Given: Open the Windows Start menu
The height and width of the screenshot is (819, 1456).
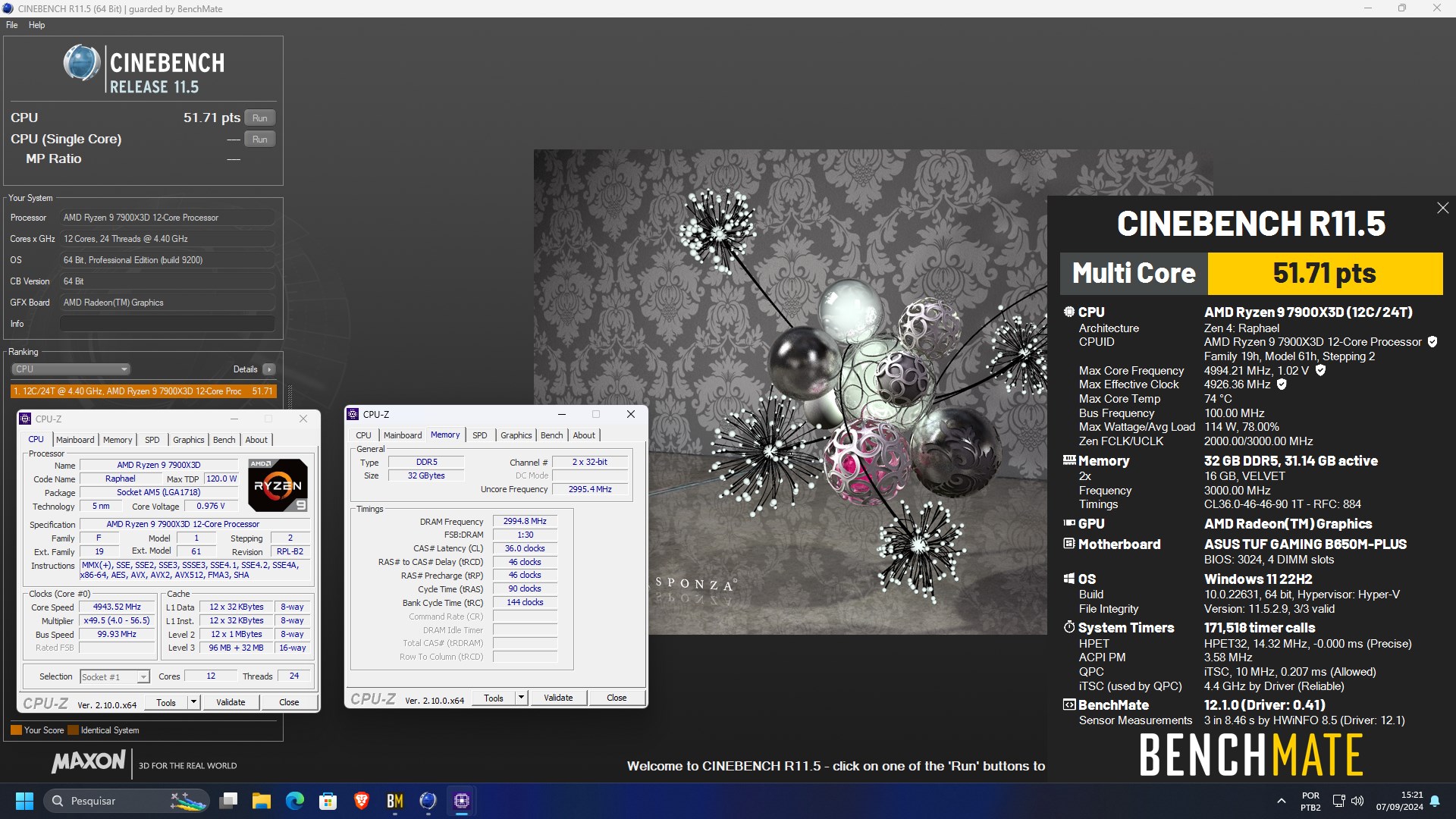Looking at the screenshot, I should click(24, 801).
